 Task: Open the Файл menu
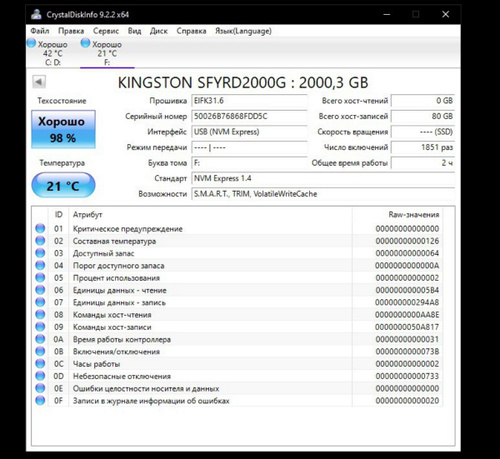pyautogui.click(x=40, y=31)
